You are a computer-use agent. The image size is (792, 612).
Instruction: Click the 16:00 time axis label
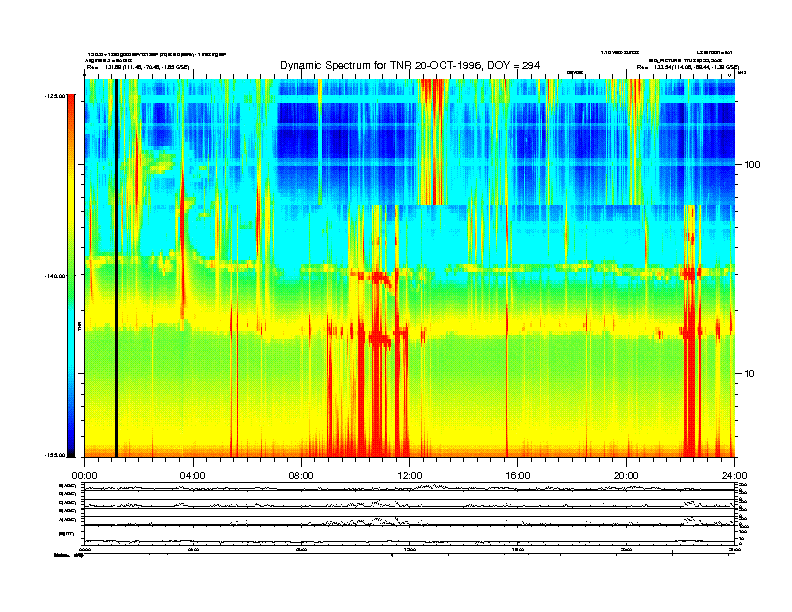tap(518, 475)
